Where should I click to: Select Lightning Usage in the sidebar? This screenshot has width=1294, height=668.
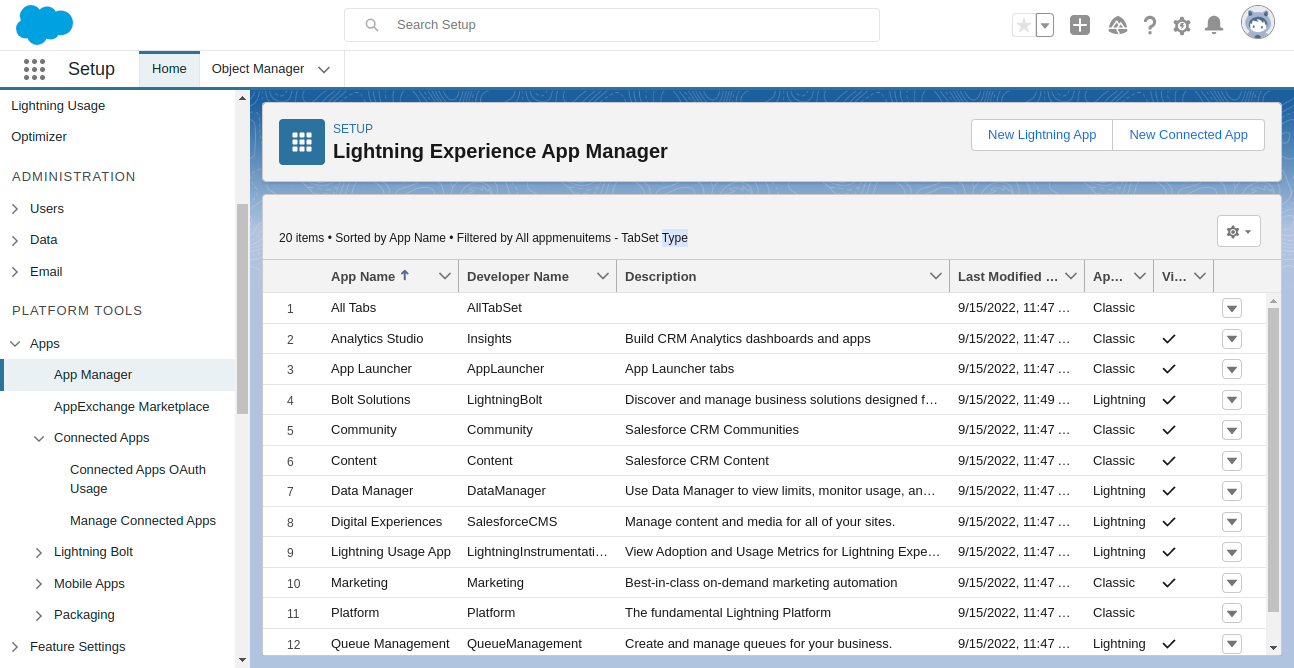[58, 106]
